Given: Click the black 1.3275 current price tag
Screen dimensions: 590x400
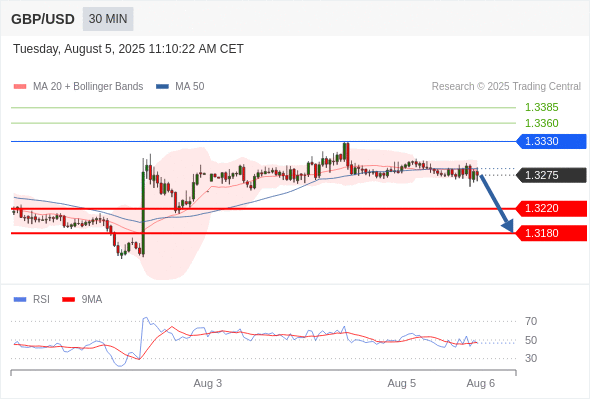Looking at the screenshot, I should (551, 175).
